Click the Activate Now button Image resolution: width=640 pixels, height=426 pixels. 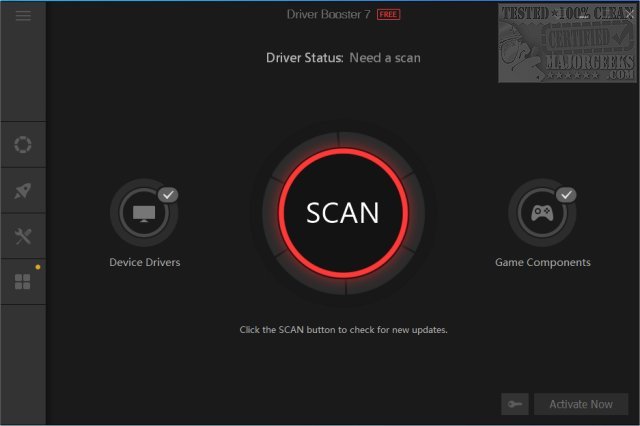click(x=581, y=404)
